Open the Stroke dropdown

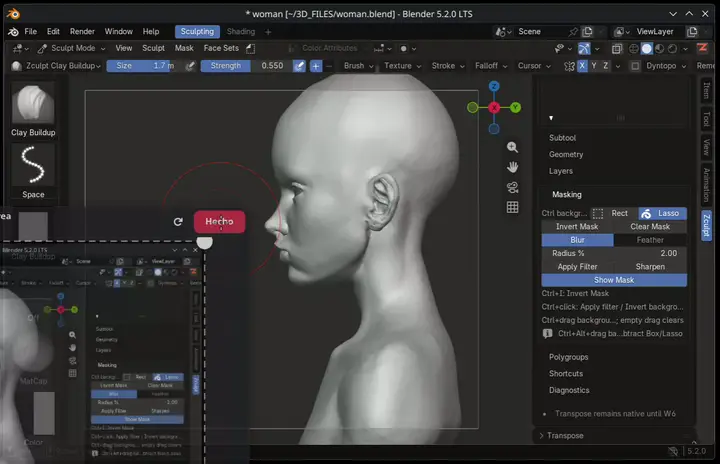[x=448, y=66]
